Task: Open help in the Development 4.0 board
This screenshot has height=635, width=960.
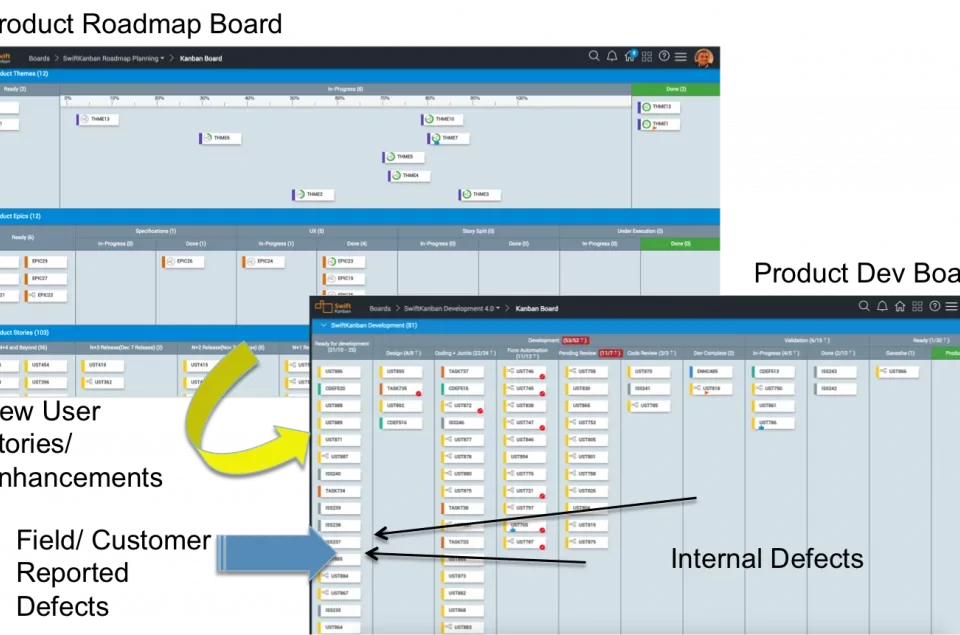Action: [935, 306]
